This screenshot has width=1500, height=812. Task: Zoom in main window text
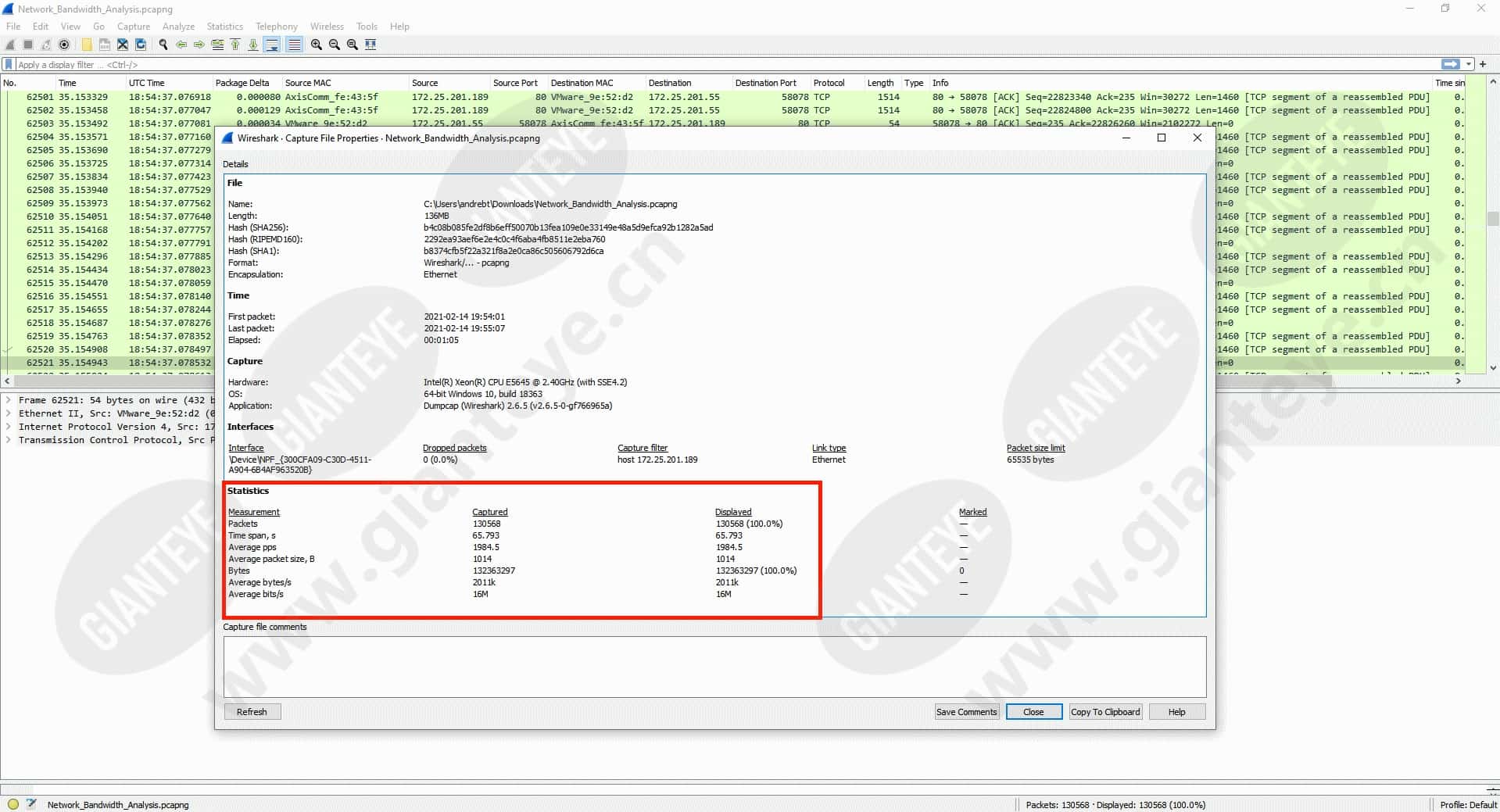click(x=317, y=45)
